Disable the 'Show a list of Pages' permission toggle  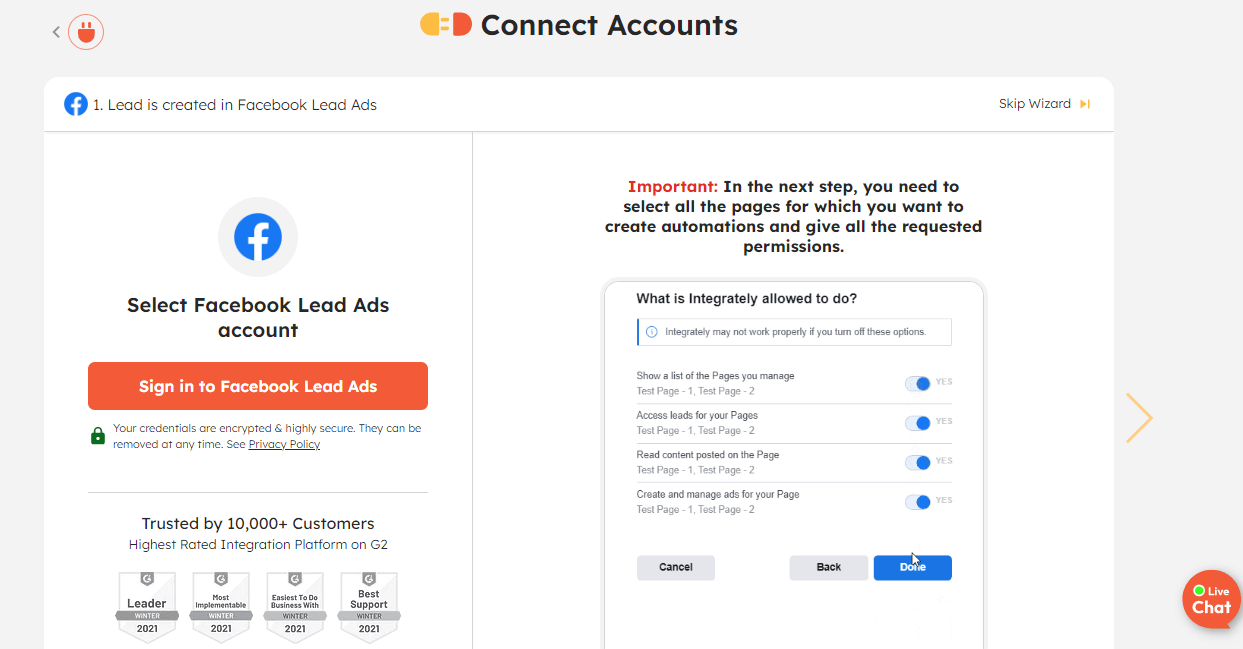click(916, 383)
